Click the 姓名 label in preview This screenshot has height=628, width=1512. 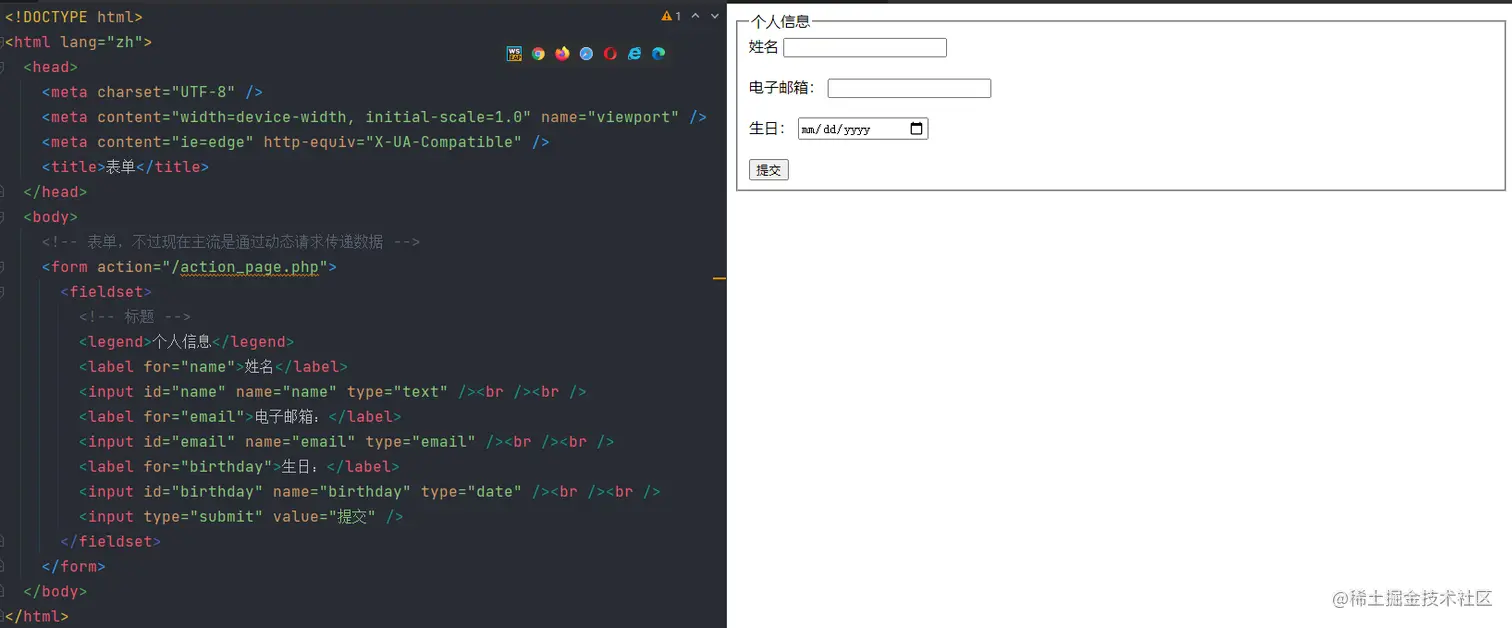763,48
